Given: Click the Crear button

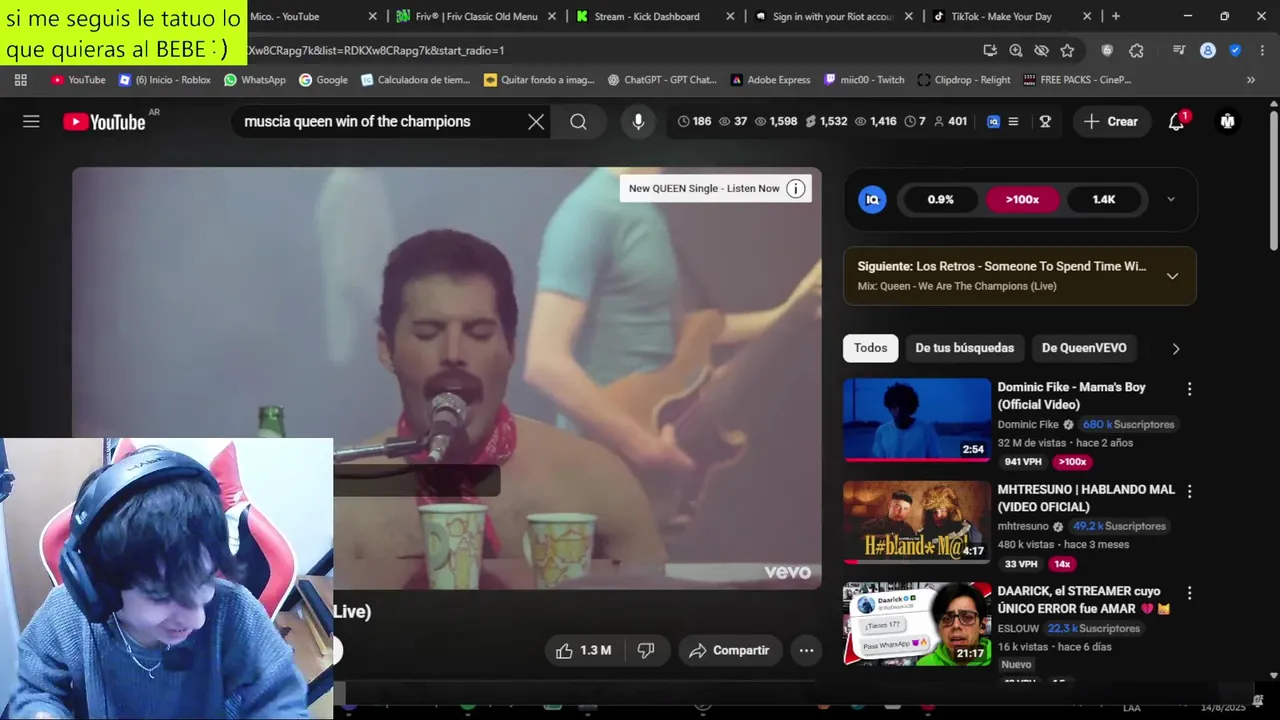Looking at the screenshot, I should [1110, 122].
